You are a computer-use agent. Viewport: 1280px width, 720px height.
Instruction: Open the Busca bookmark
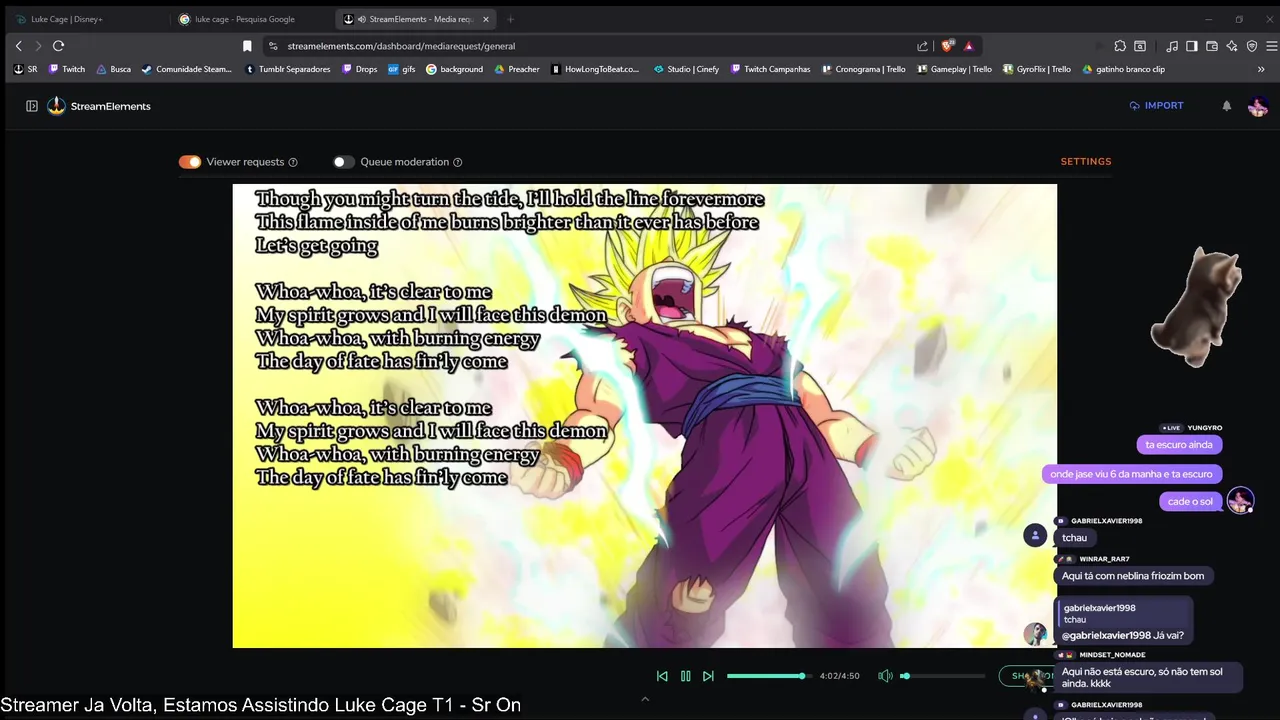[x=113, y=69]
